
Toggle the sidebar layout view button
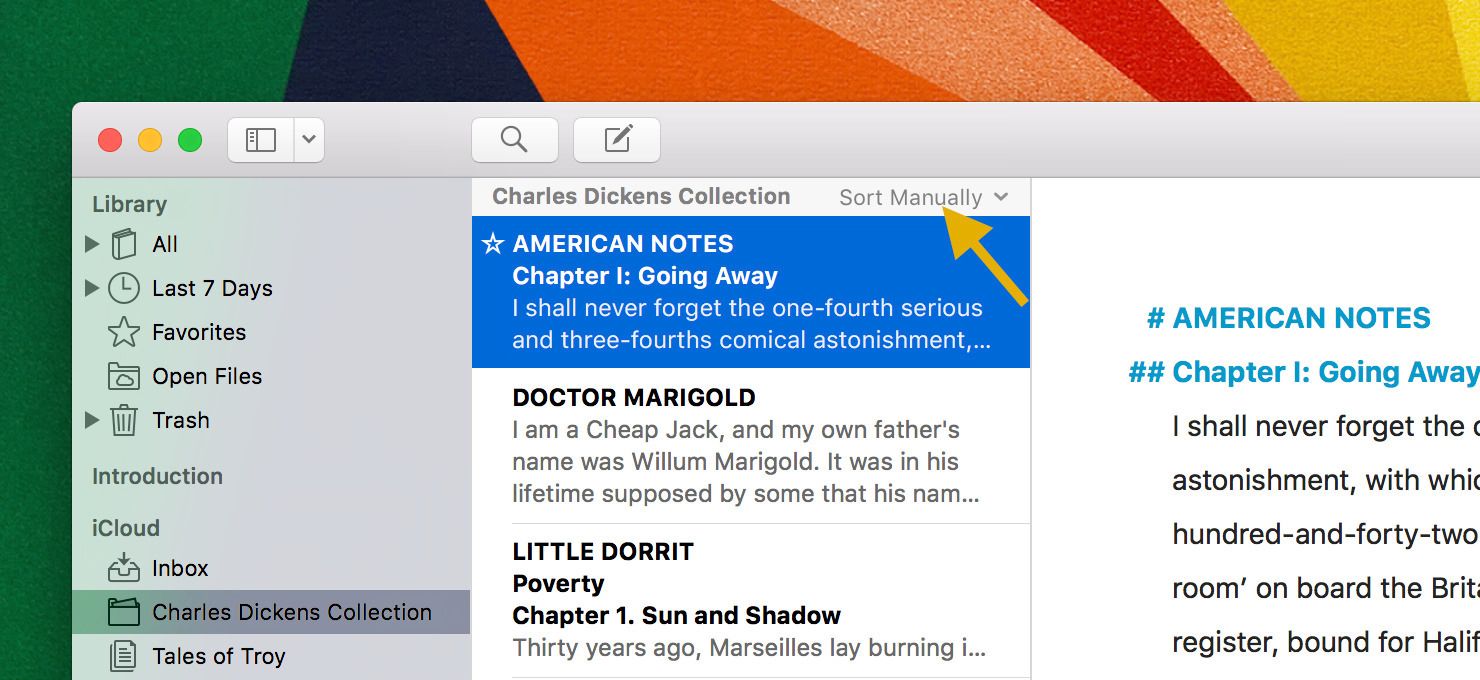pyautogui.click(x=261, y=140)
